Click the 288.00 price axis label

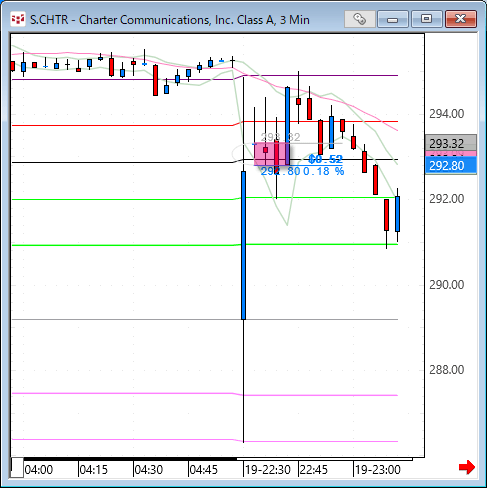coord(446,370)
